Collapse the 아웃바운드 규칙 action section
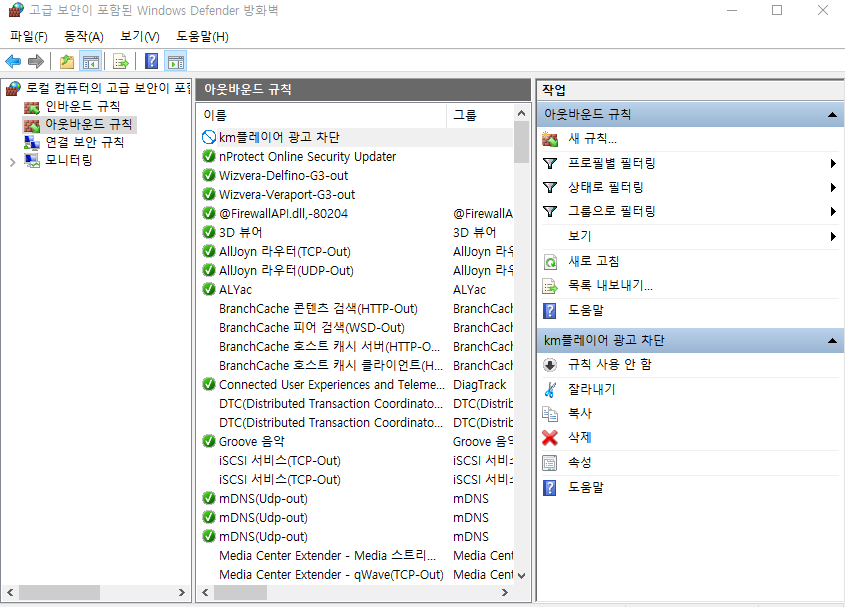 [833, 113]
